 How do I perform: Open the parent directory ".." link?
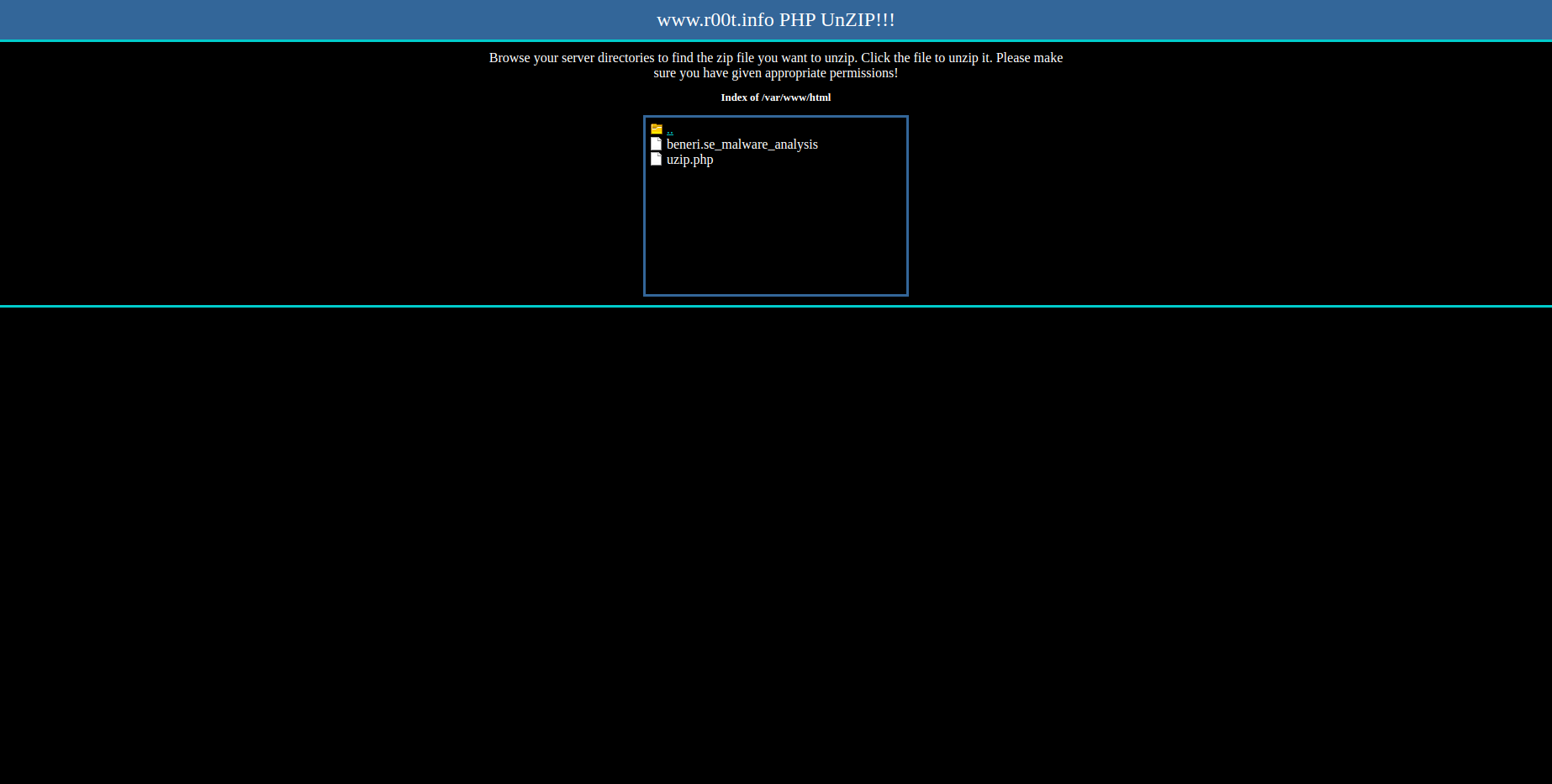(670, 129)
